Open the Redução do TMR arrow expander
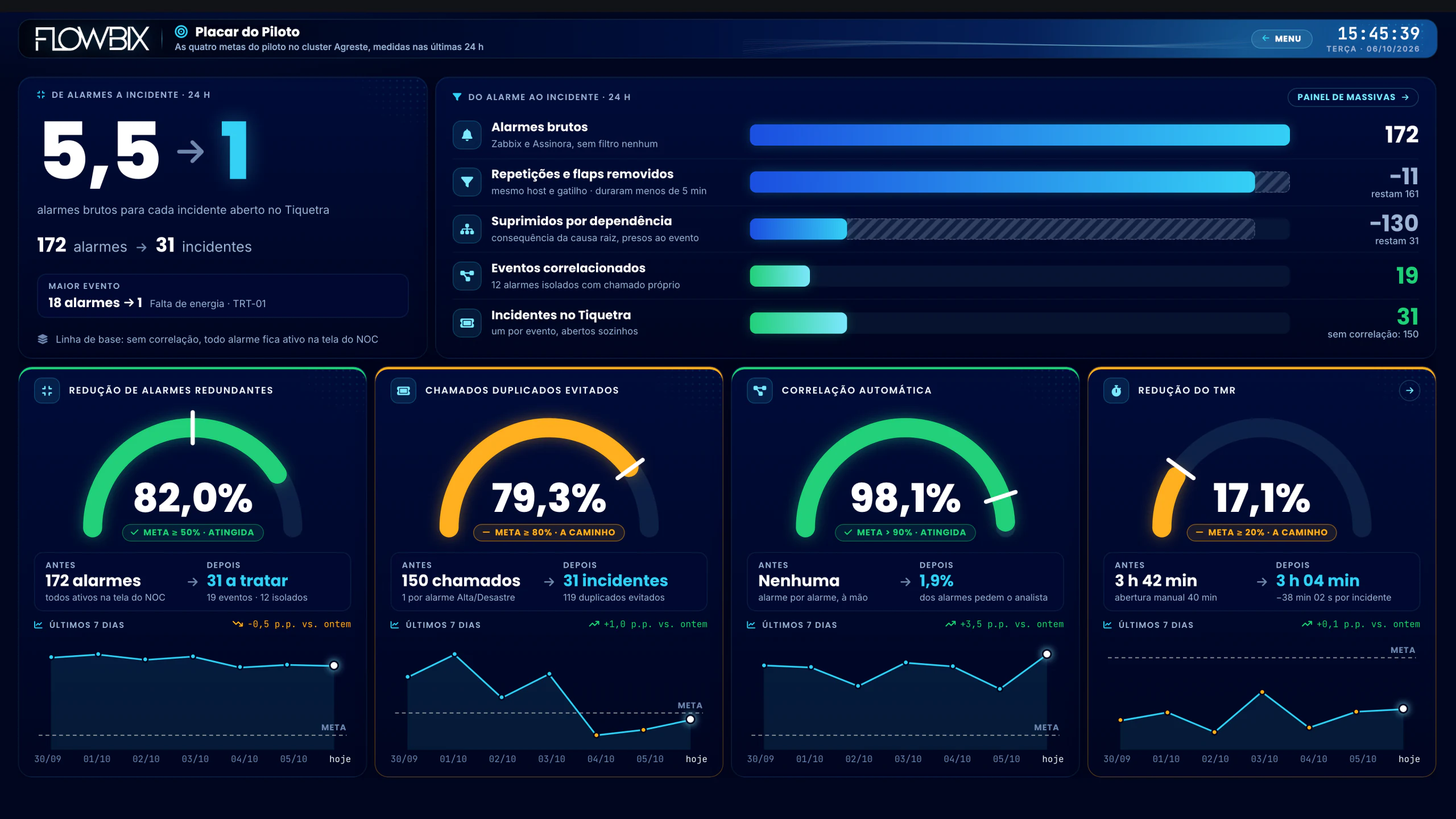 [1409, 391]
